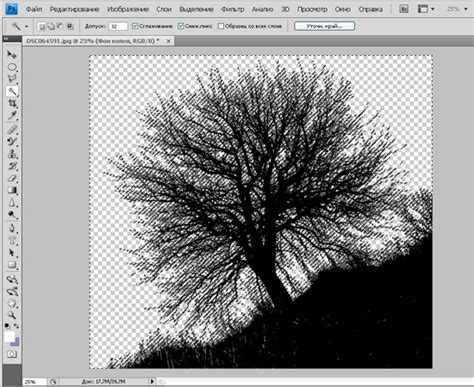This screenshot has width=474, height=387.
Task: Open the Фильтр menu
Action: click(x=233, y=9)
